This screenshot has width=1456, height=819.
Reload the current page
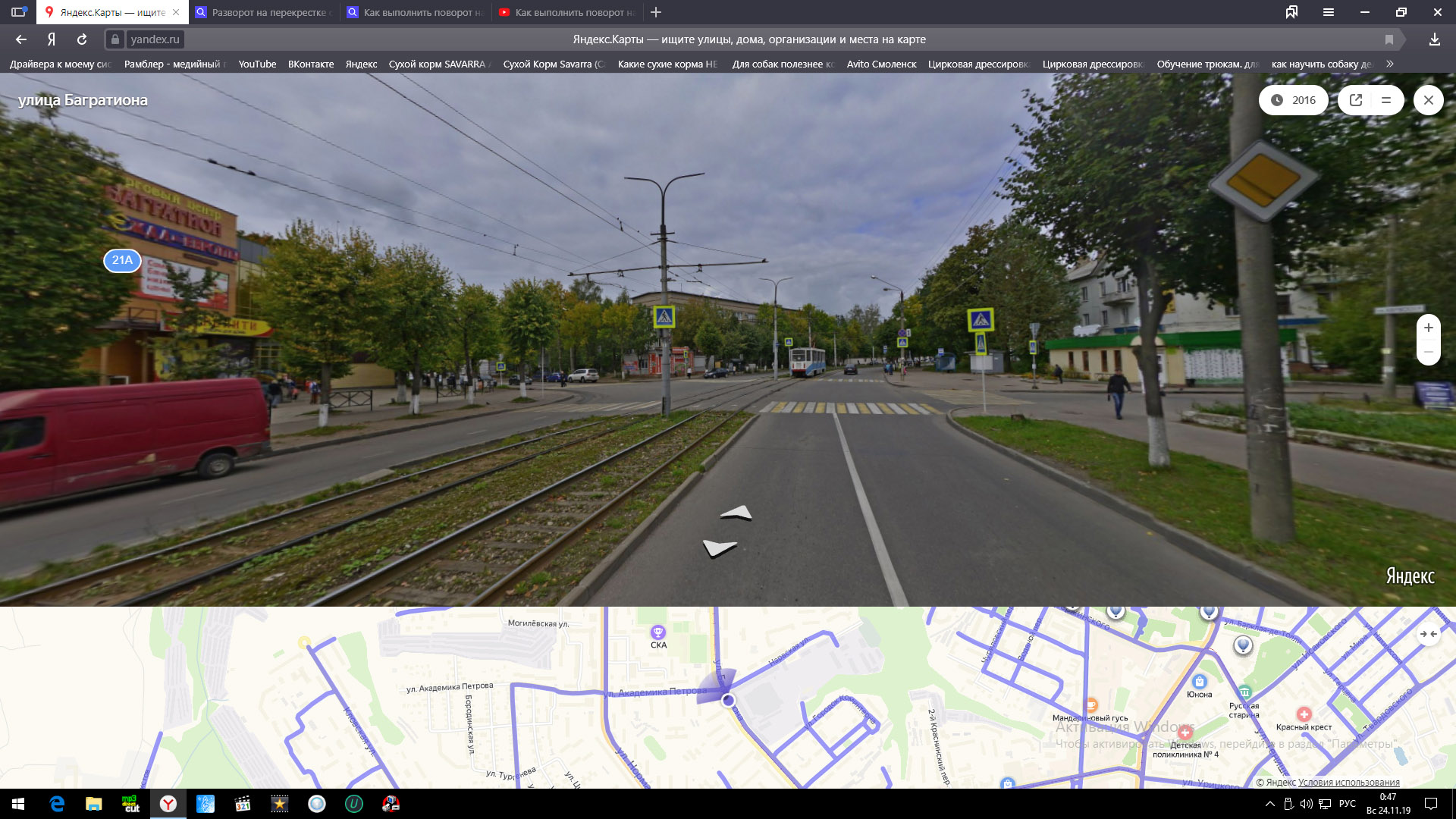point(82,39)
